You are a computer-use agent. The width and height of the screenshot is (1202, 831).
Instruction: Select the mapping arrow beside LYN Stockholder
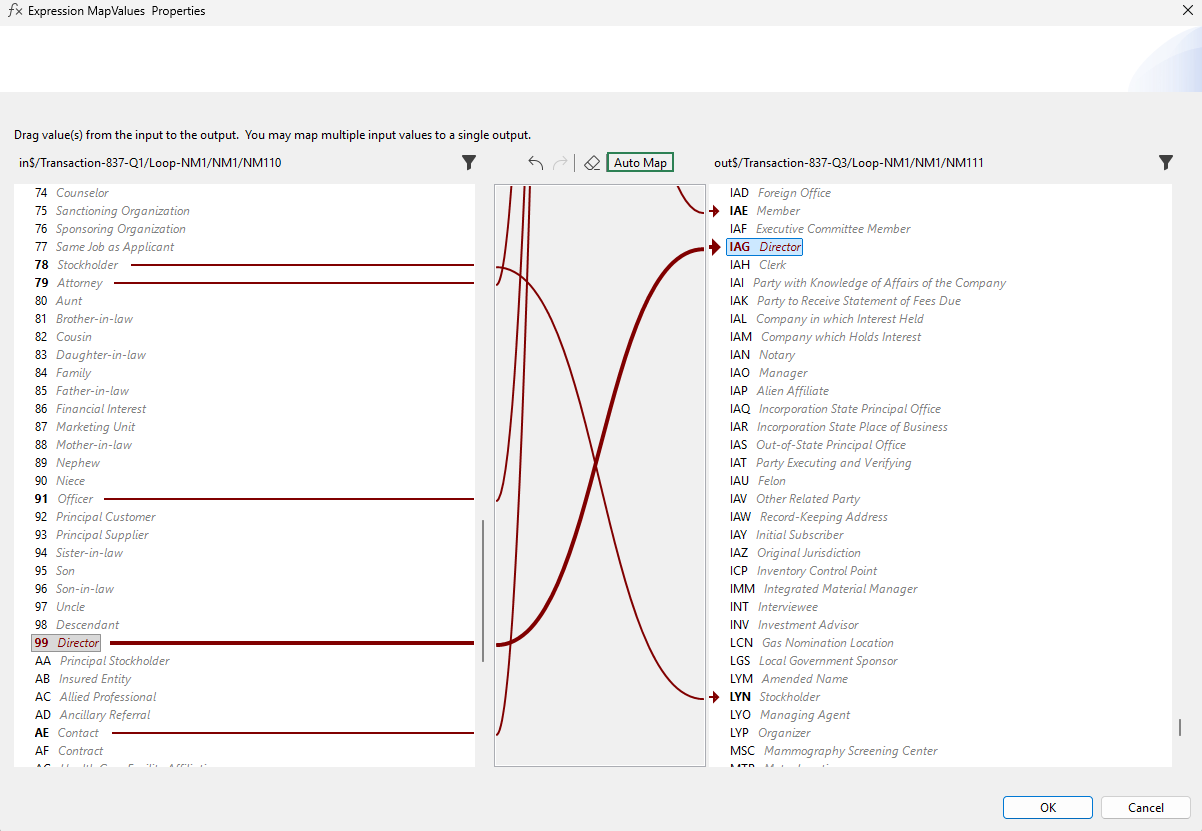coord(714,696)
